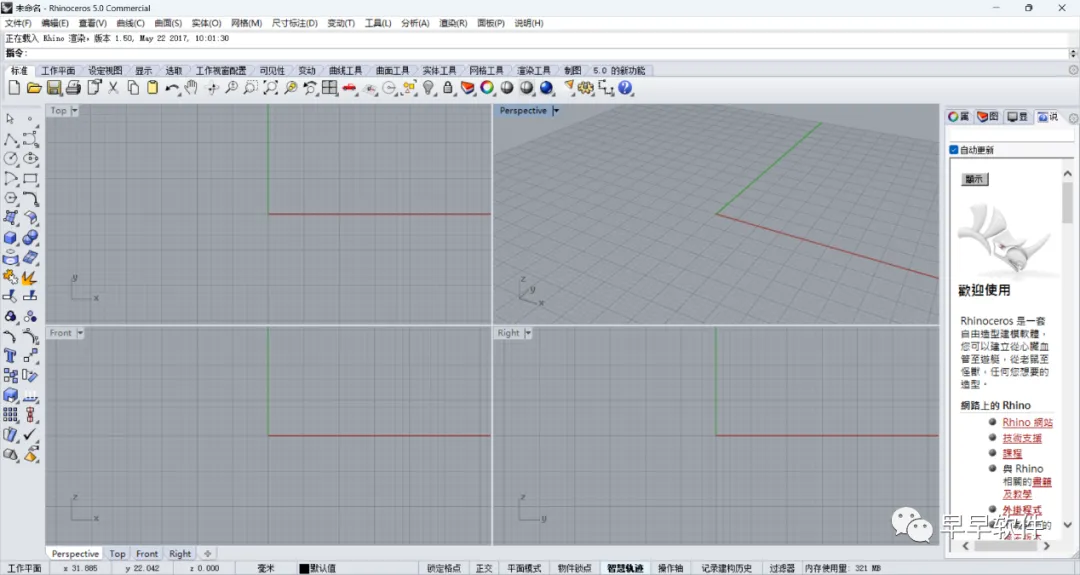Toggle 物件锁点 osnap in status bar
Screen dimensions: 1080x575
click(x=574, y=568)
